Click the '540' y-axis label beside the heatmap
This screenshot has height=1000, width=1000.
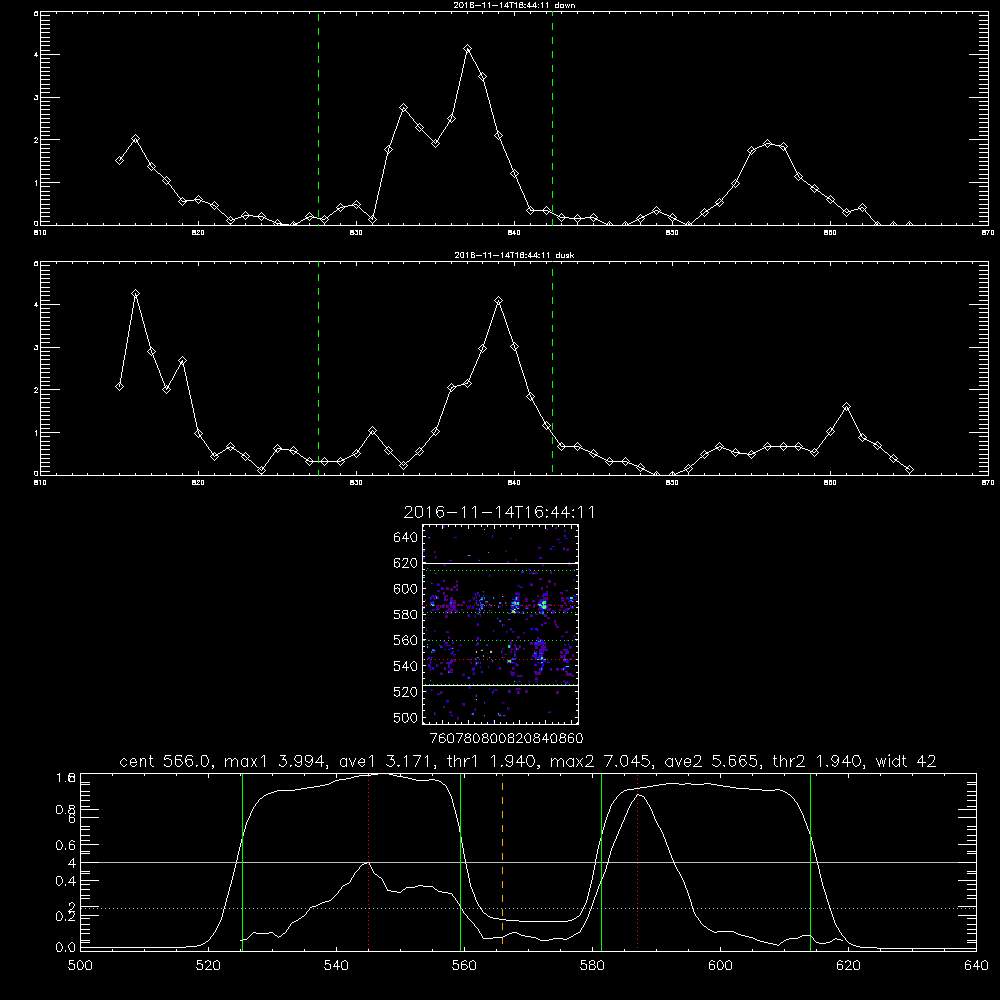[406, 666]
